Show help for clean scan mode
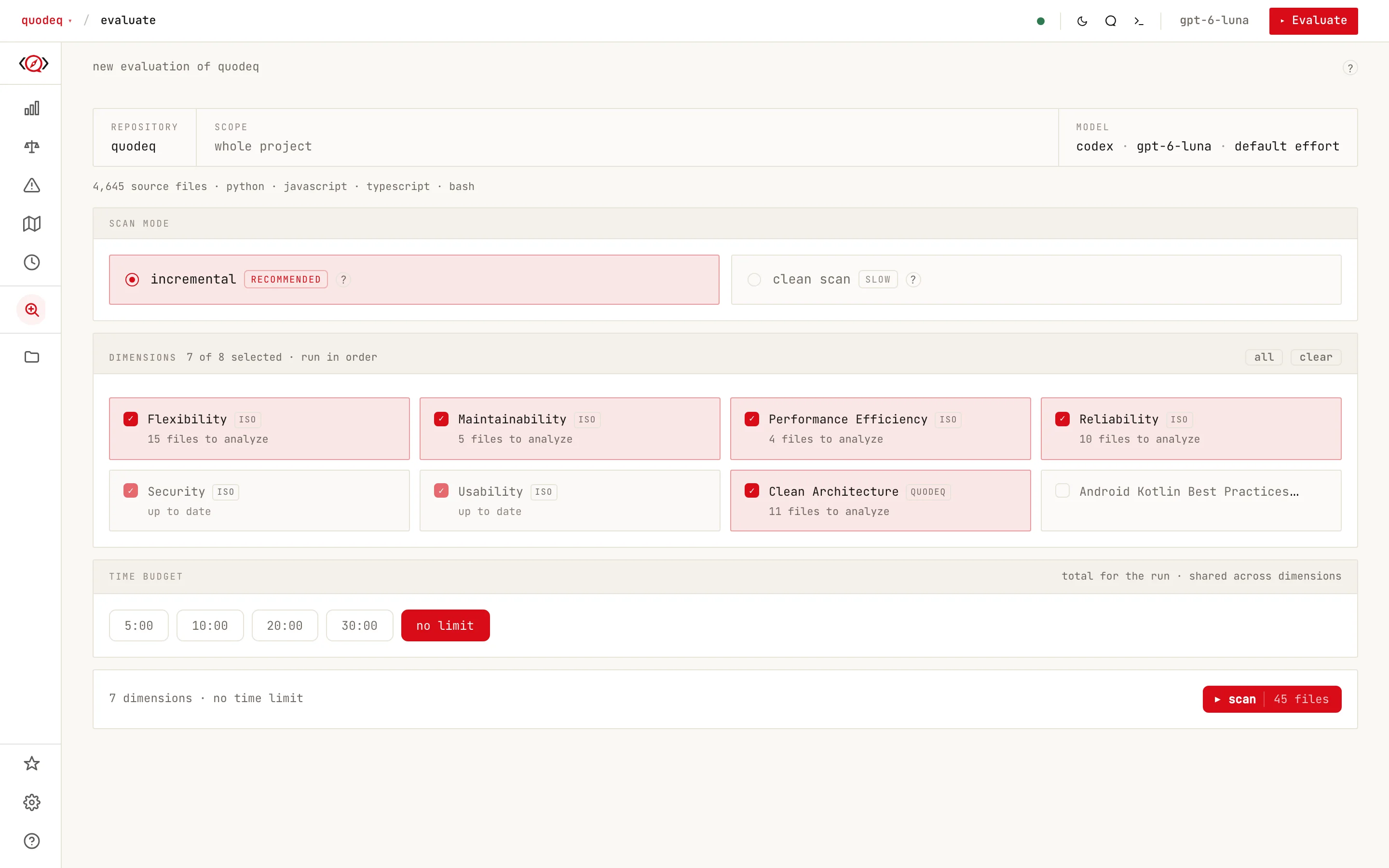 [x=913, y=280]
